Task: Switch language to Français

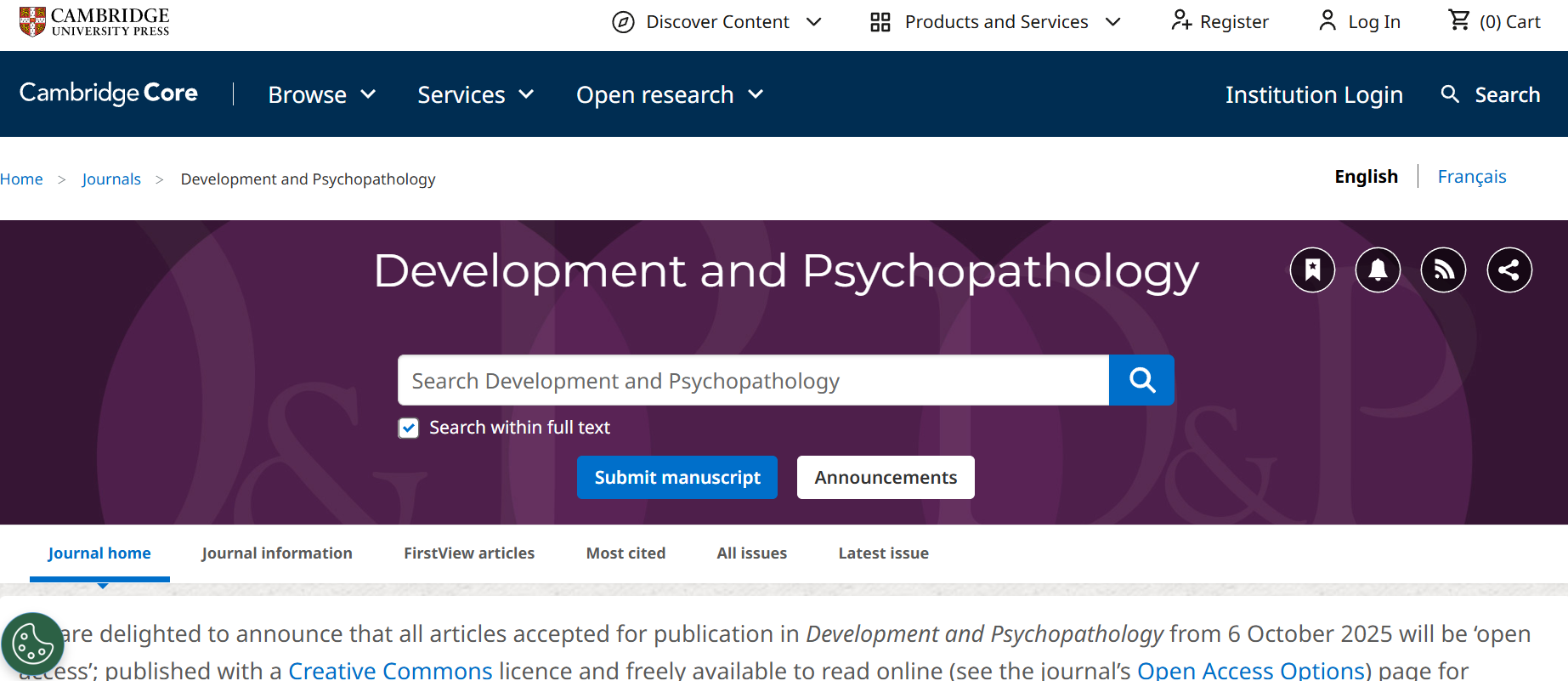Action: pyautogui.click(x=1471, y=177)
